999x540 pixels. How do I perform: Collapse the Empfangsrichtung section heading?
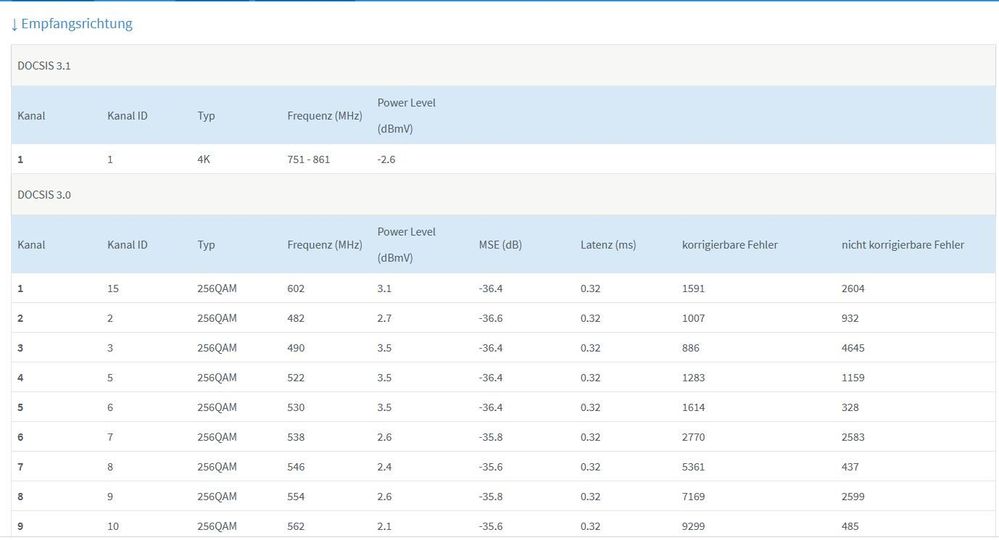(x=77, y=24)
